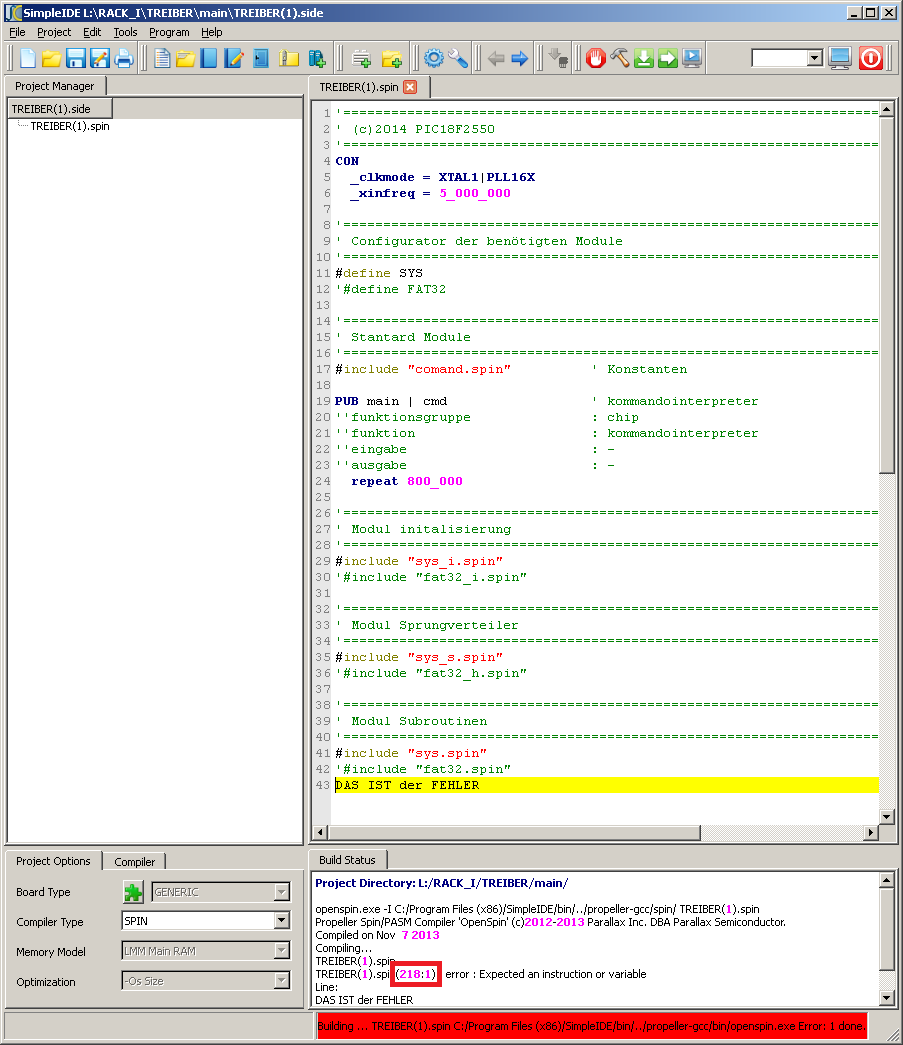
Task: Open the Board Type GENERIC dropdown
Action: pos(281,892)
